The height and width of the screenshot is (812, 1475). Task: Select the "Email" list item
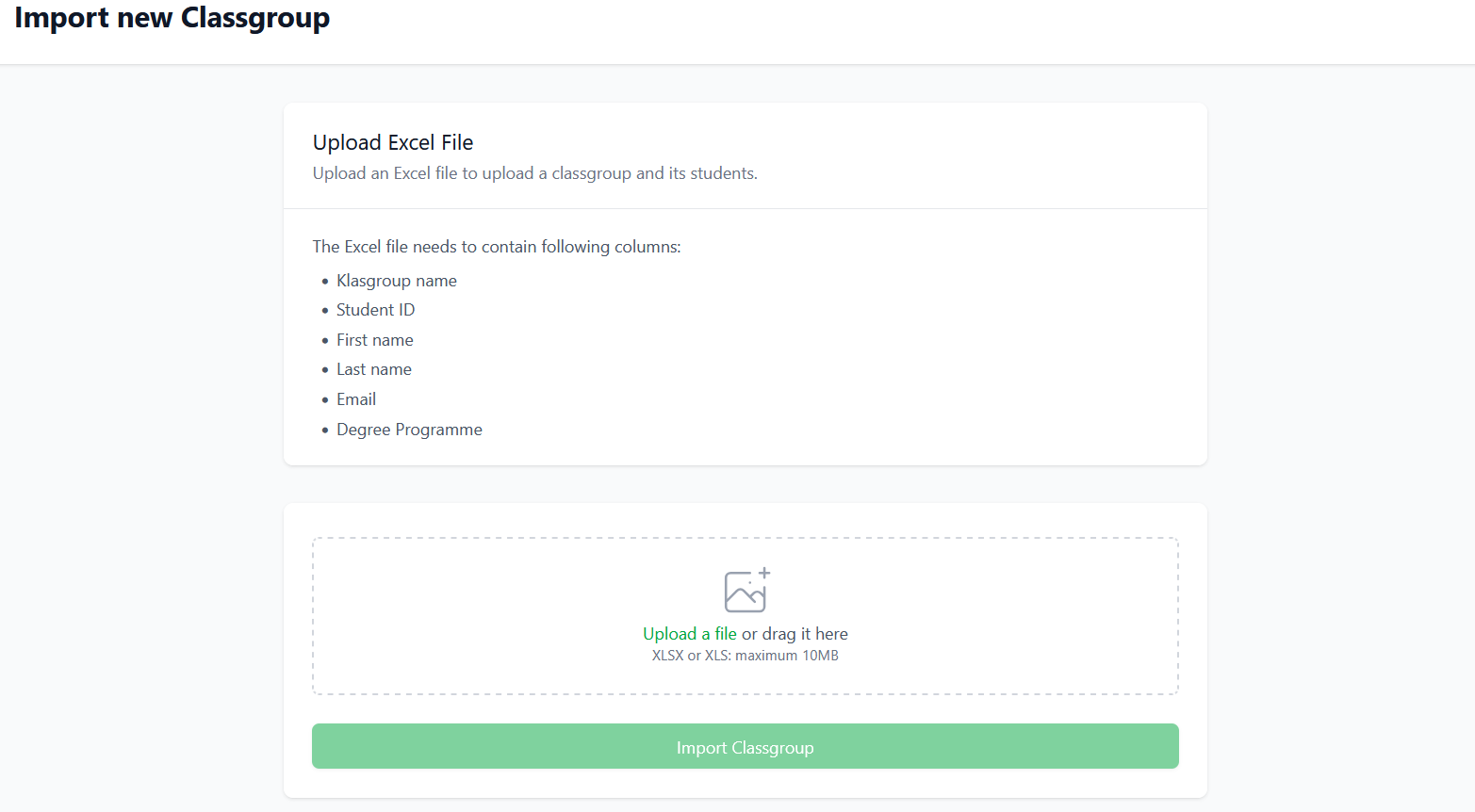356,399
